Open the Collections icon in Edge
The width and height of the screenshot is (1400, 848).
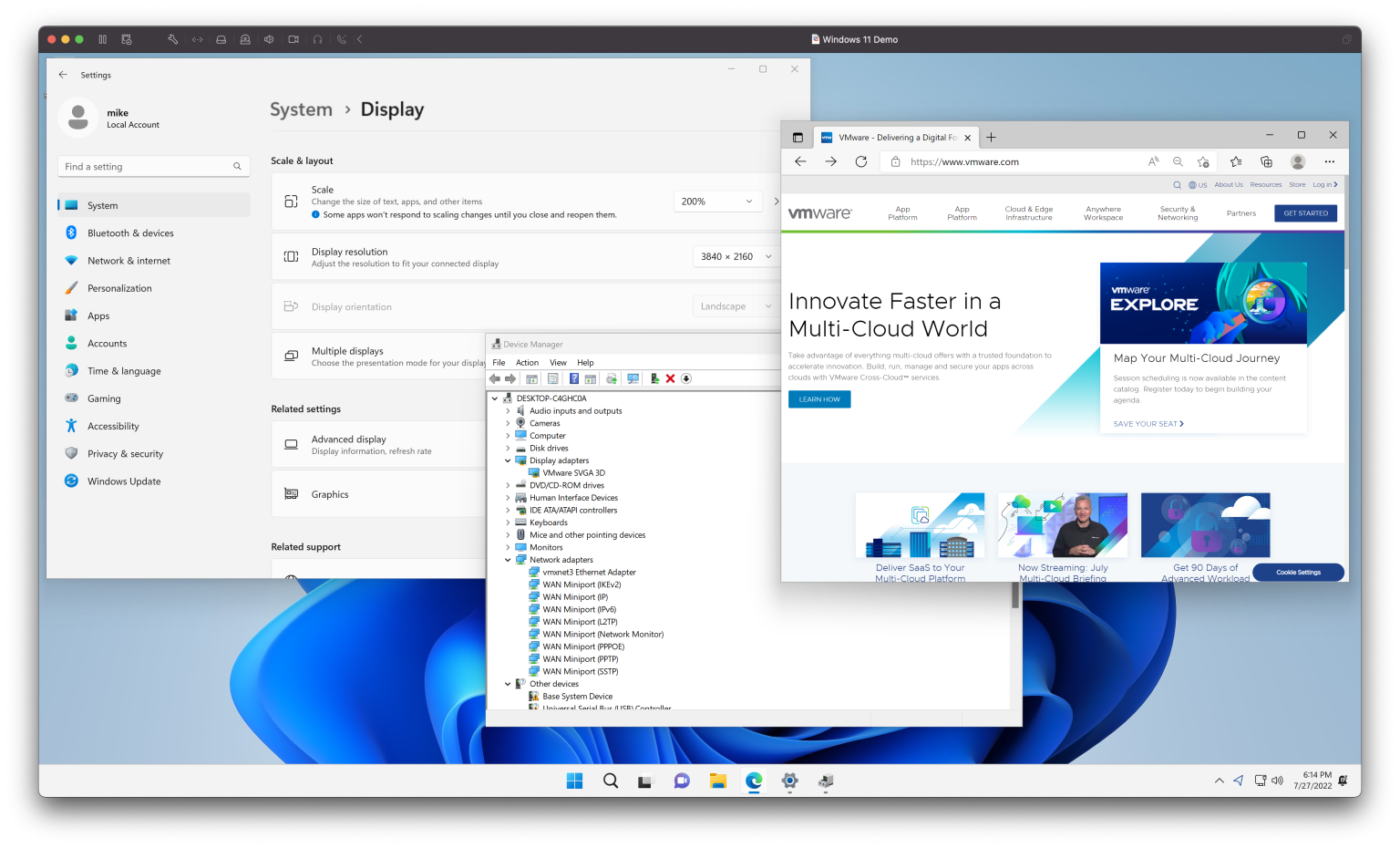point(1265,161)
